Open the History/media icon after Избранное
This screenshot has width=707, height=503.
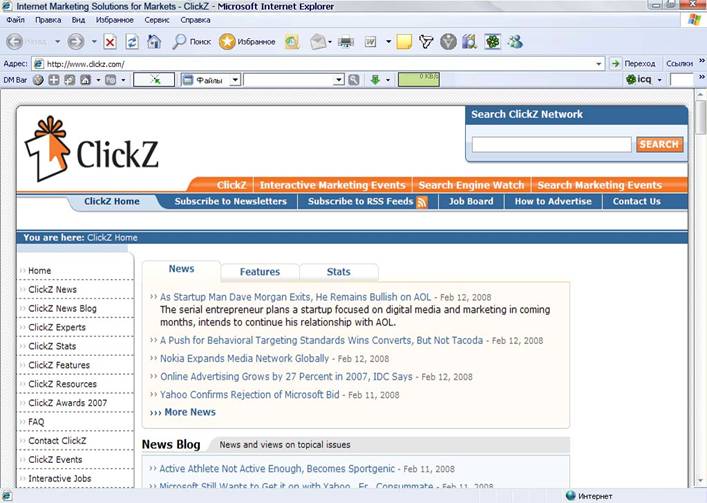pos(292,42)
